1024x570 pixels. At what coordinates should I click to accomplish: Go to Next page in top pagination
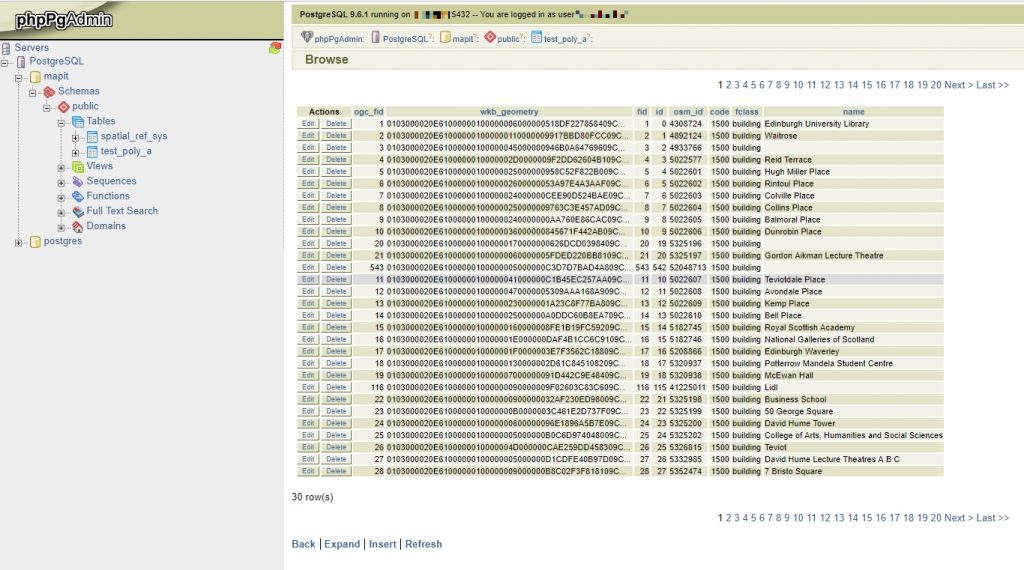click(955, 85)
